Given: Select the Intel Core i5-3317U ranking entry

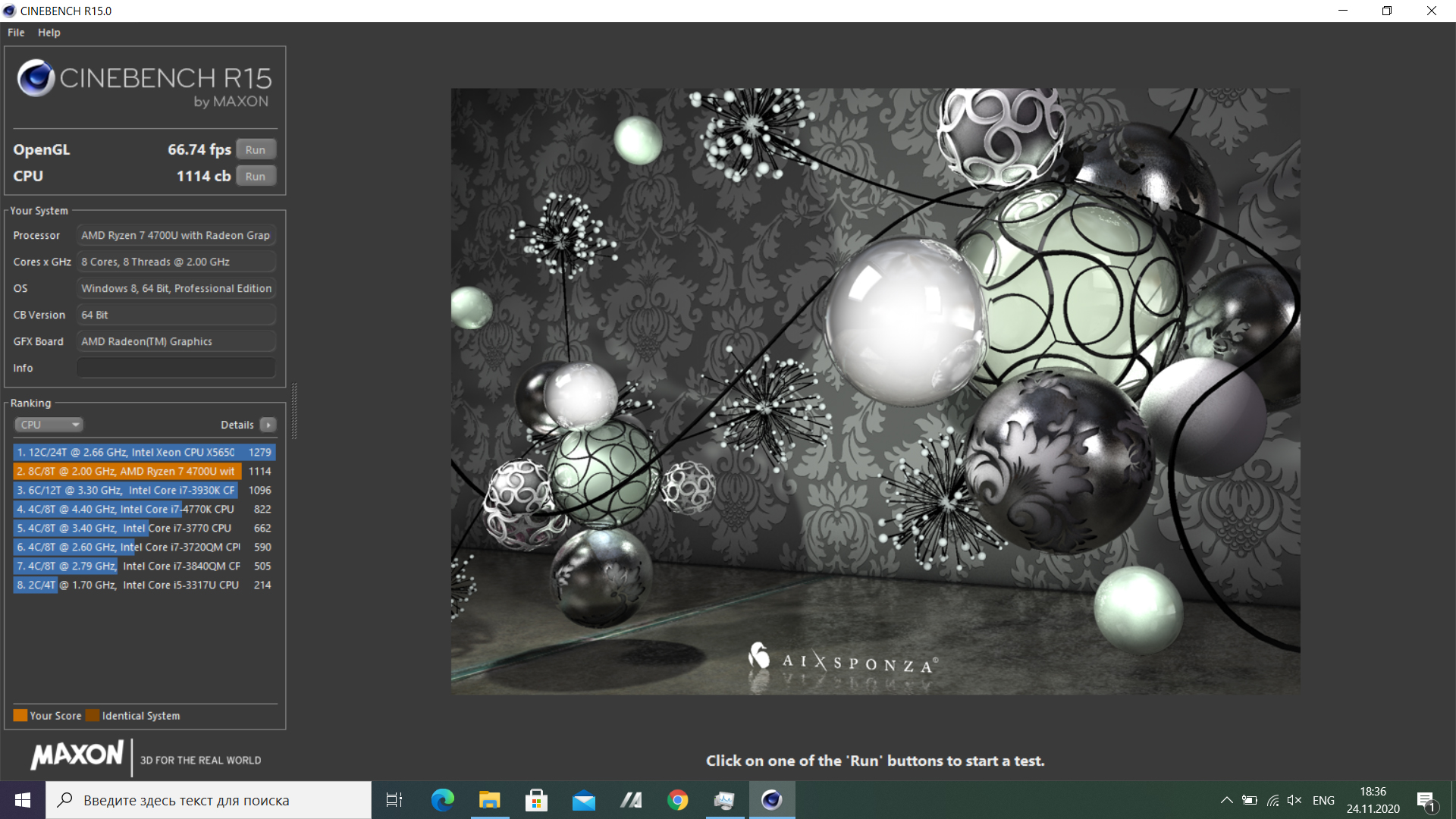Looking at the screenshot, I should click(x=144, y=585).
